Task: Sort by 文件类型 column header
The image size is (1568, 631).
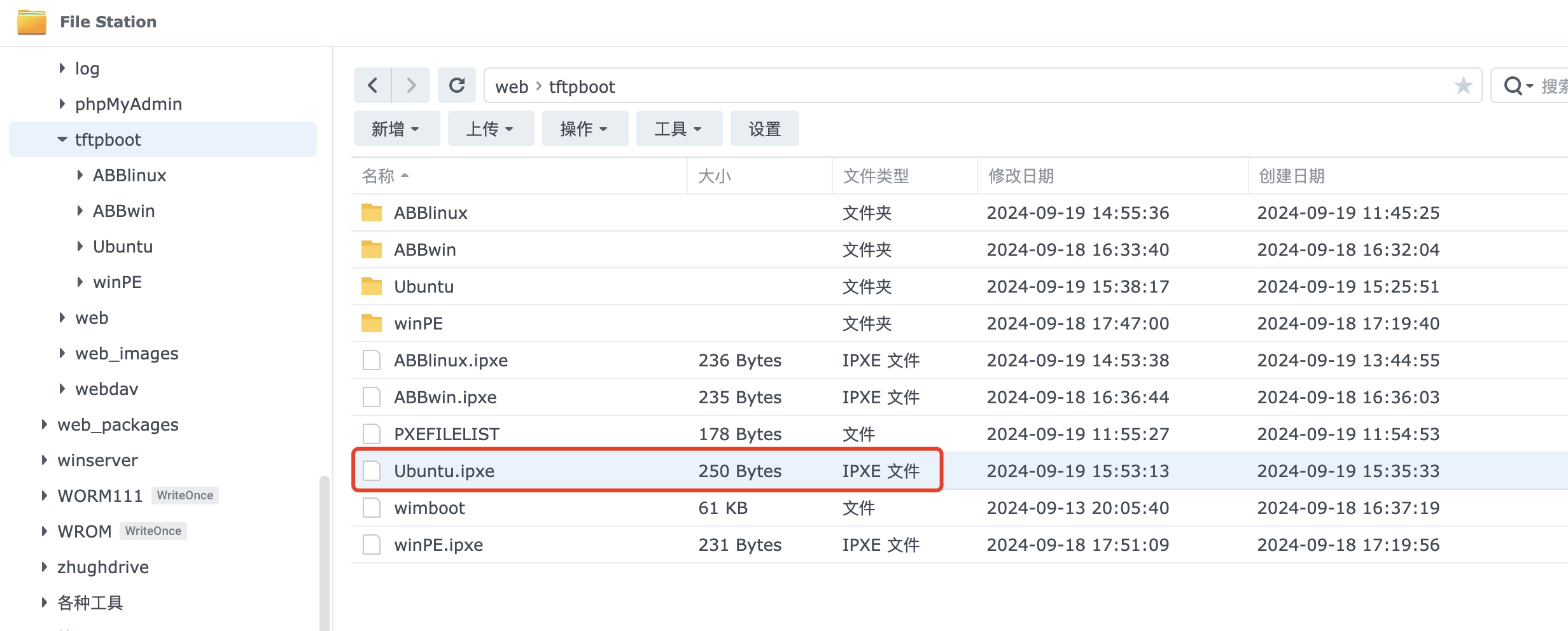Action: point(904,176)
